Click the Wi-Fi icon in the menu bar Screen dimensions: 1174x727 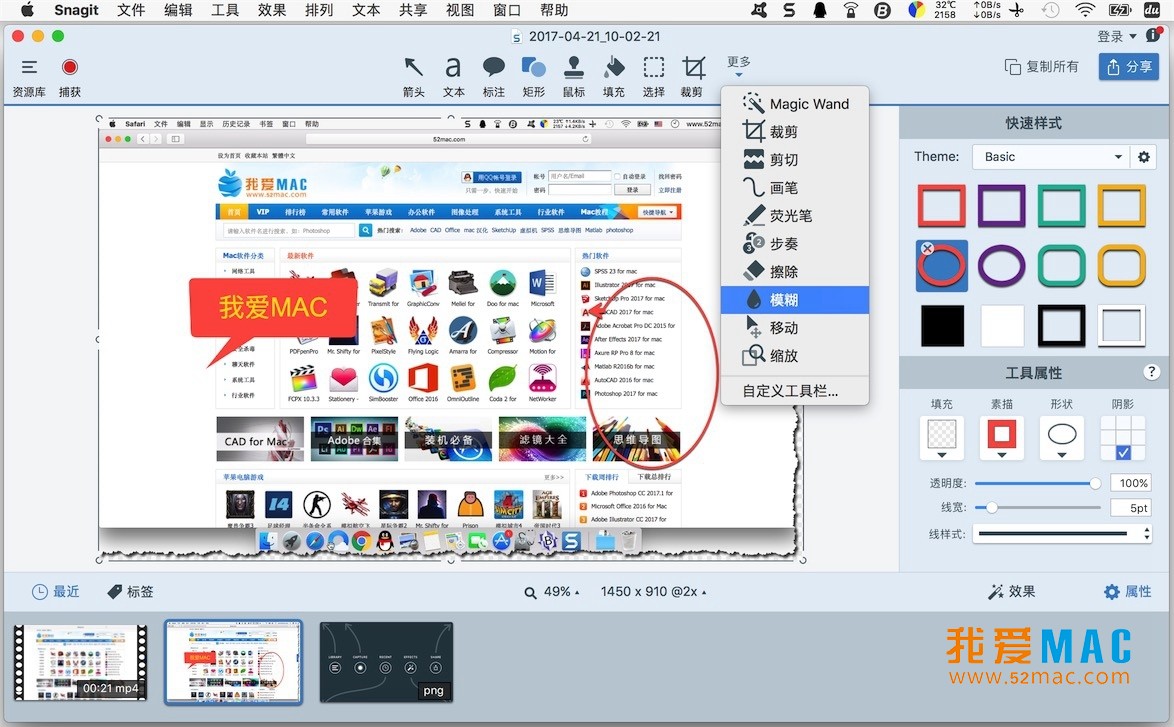pos(1085,10)
